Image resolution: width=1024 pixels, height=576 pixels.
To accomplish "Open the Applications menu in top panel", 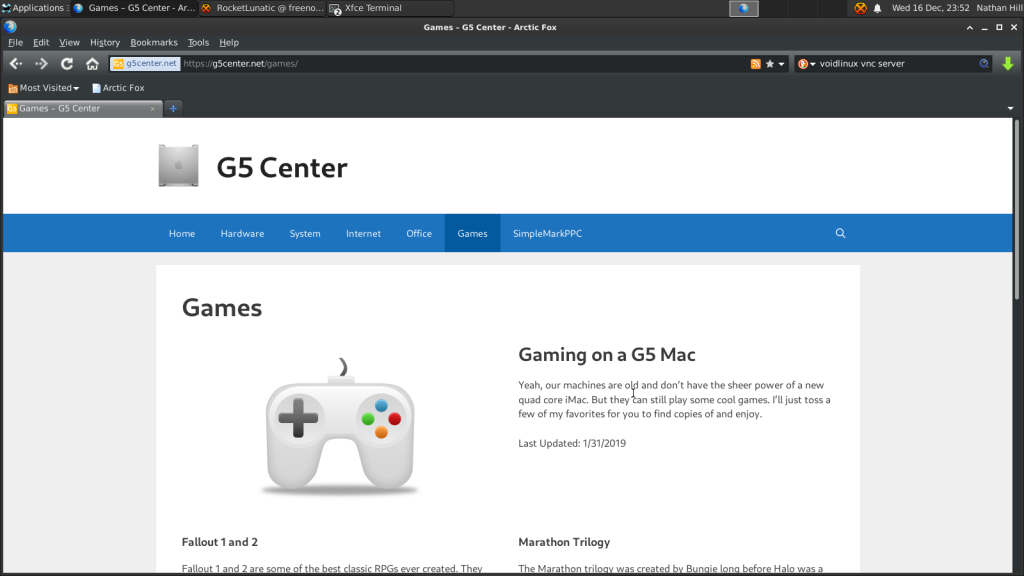I will click(x=34, y=8).
